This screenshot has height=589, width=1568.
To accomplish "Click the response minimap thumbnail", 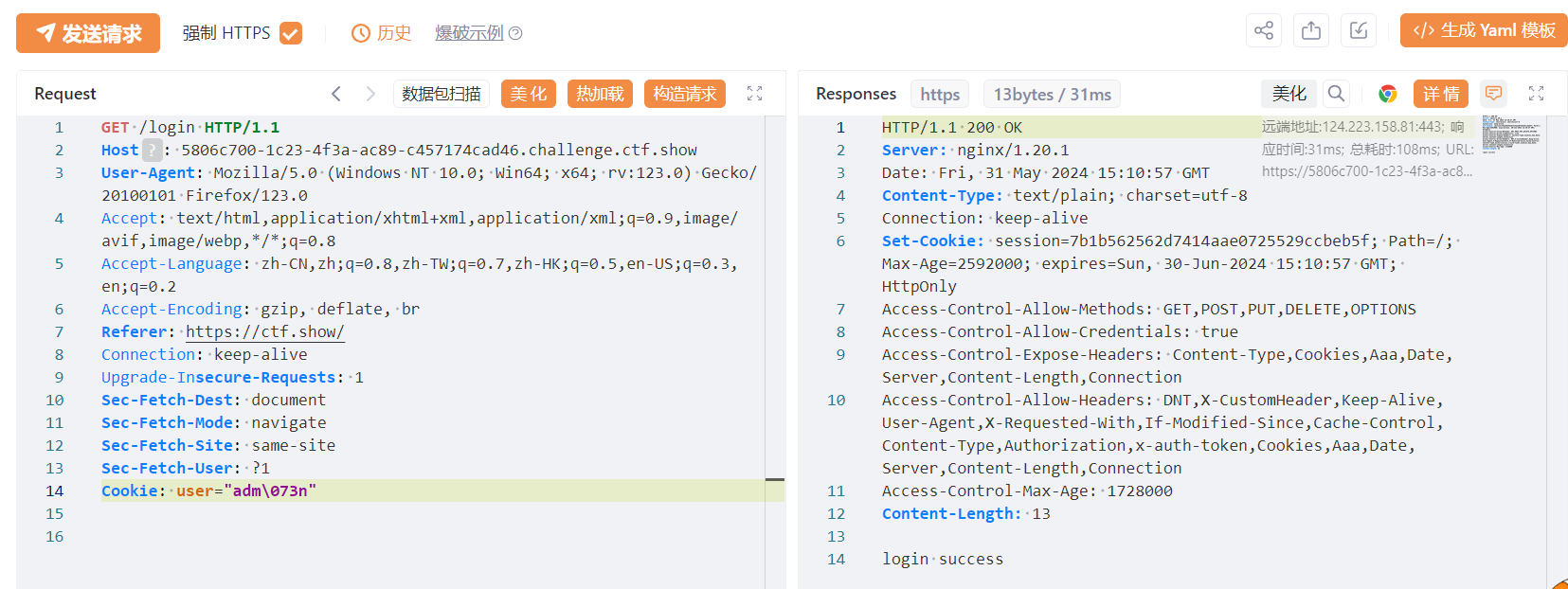I will click(x=1511, y=133).
